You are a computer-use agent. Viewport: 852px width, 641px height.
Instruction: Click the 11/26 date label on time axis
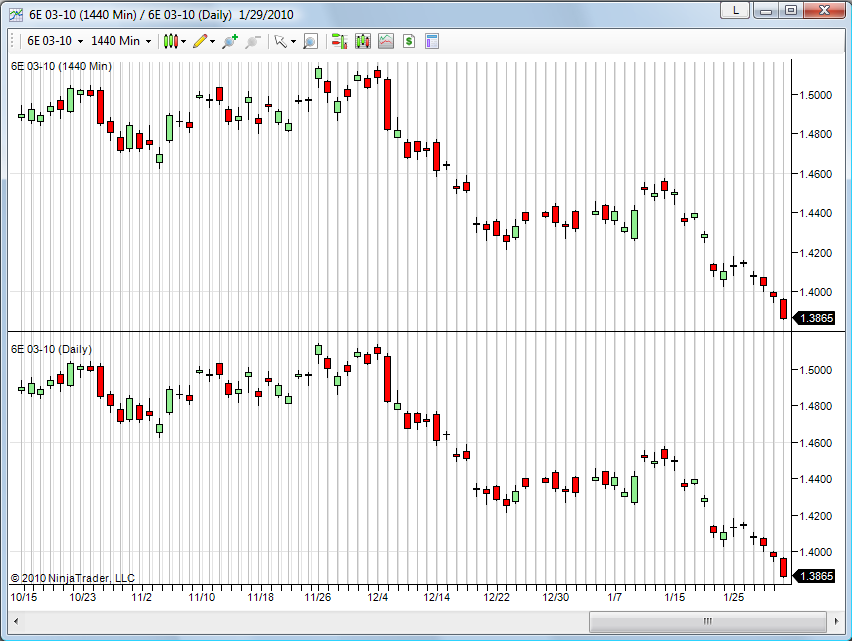(318, 597)
